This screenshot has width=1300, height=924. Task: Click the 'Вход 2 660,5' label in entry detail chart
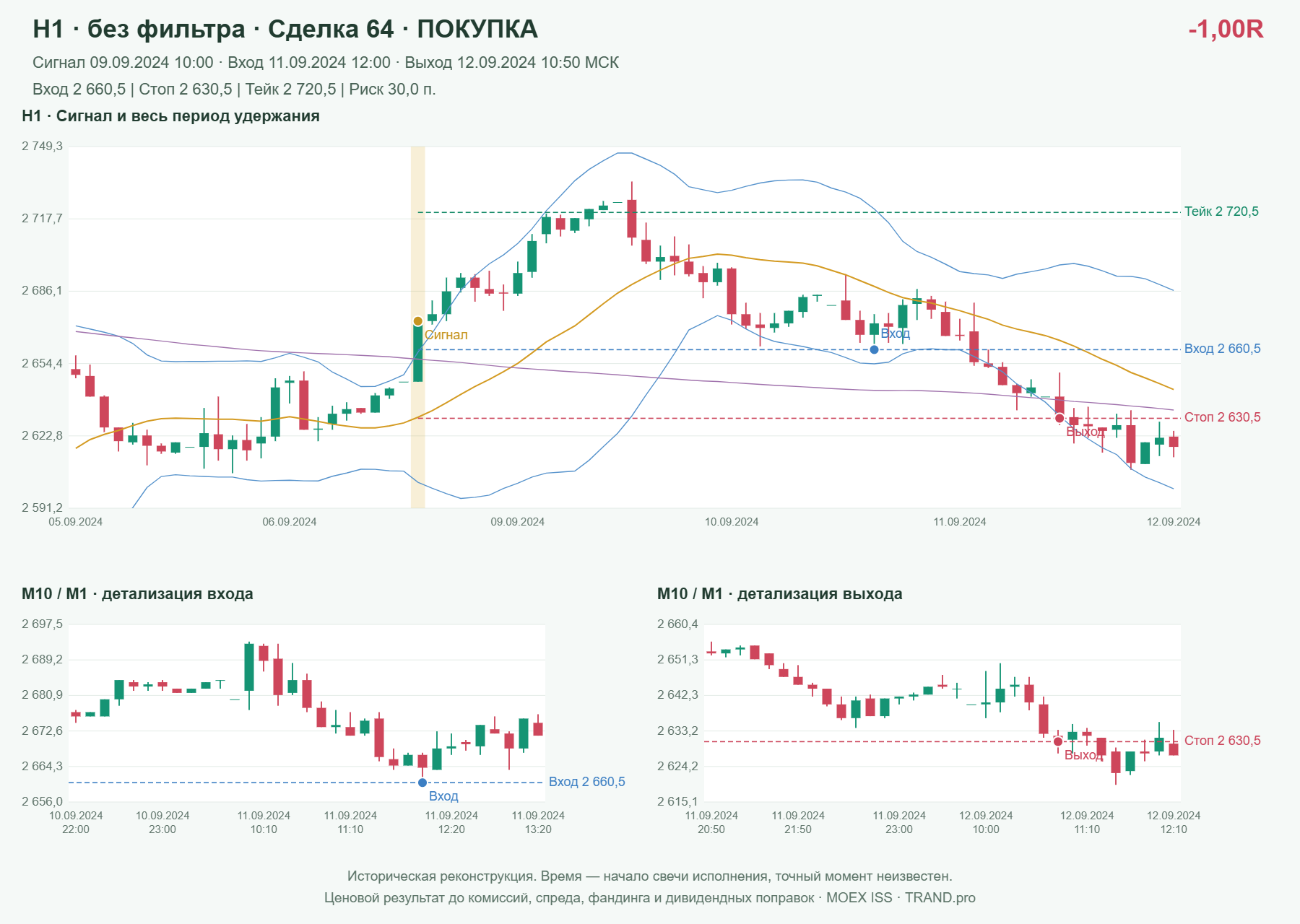(586, 782)
